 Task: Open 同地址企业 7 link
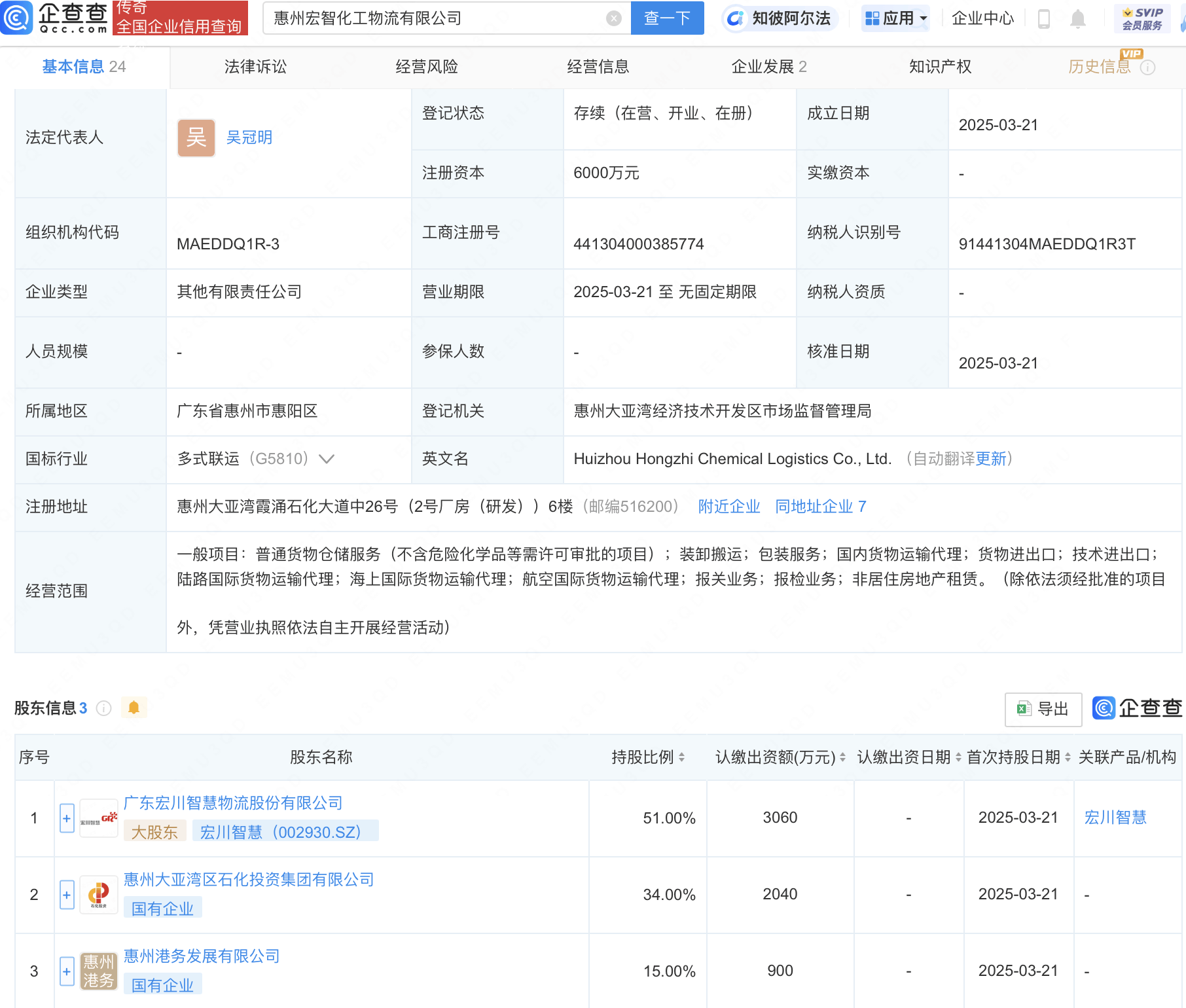tap(821, 507)
